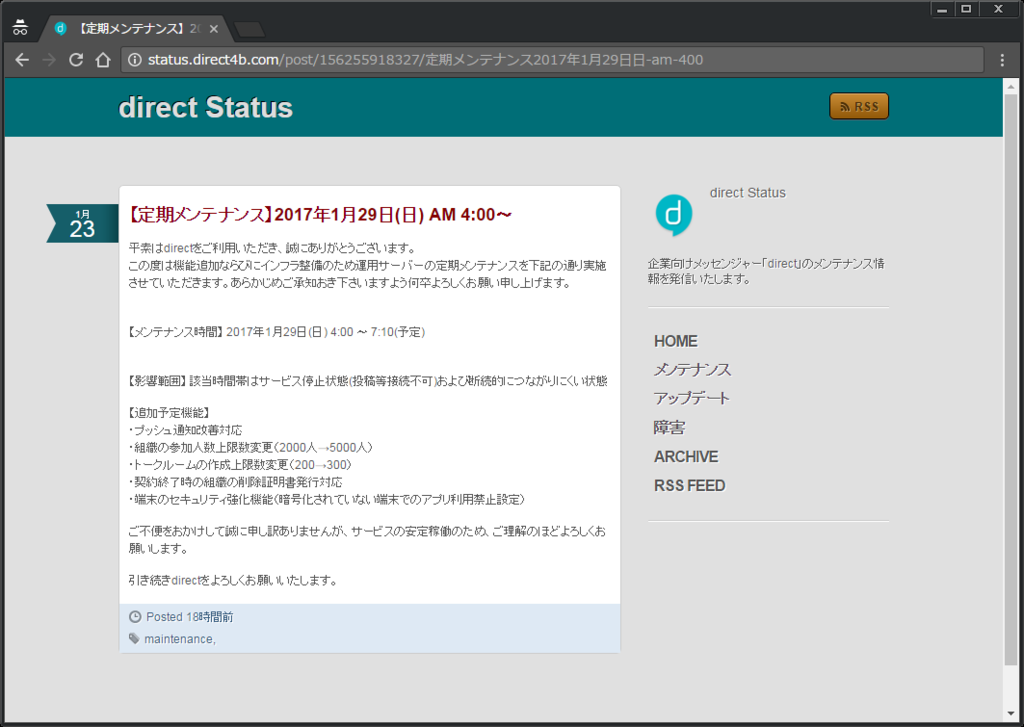Image resolution: width=1024 pixels, height=727 pixels.
Task: Click the incognito icon in title bar
Action: (x=20, y=27)
